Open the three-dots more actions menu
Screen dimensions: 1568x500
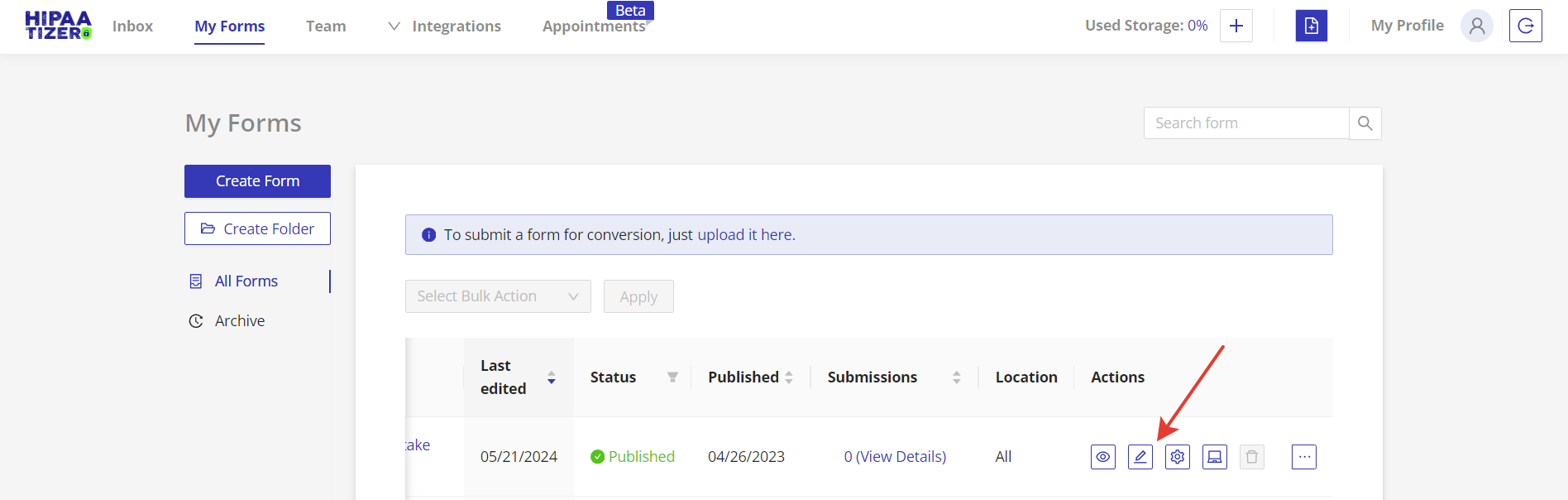click(x=1303, y=457)
